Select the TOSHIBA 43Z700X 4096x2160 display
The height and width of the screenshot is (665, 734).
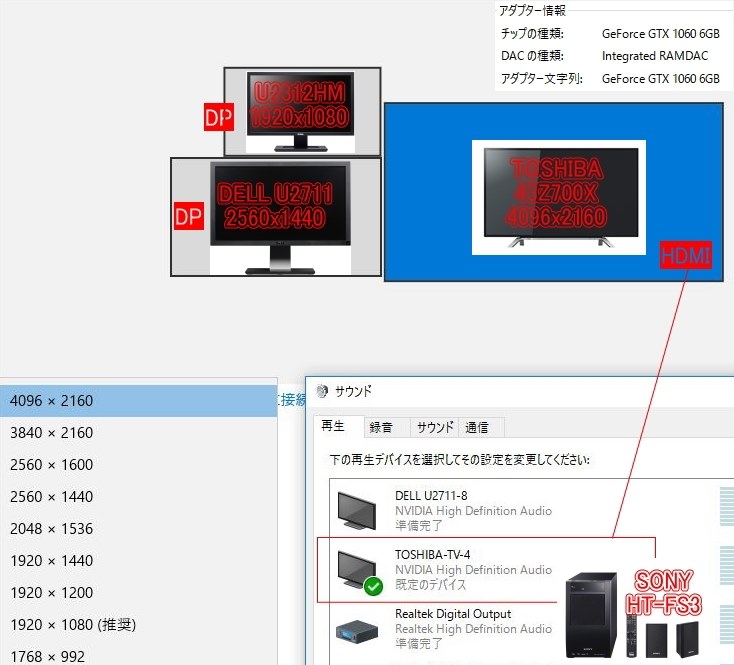(x=554, y=192)
